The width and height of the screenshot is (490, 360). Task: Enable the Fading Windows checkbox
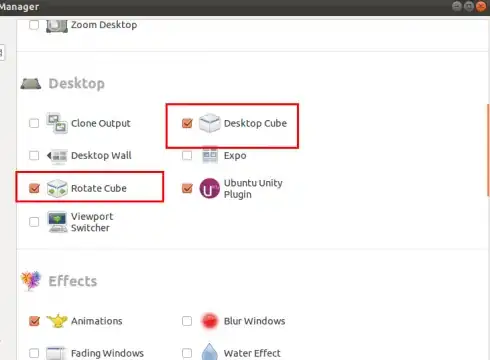point(34,353)
